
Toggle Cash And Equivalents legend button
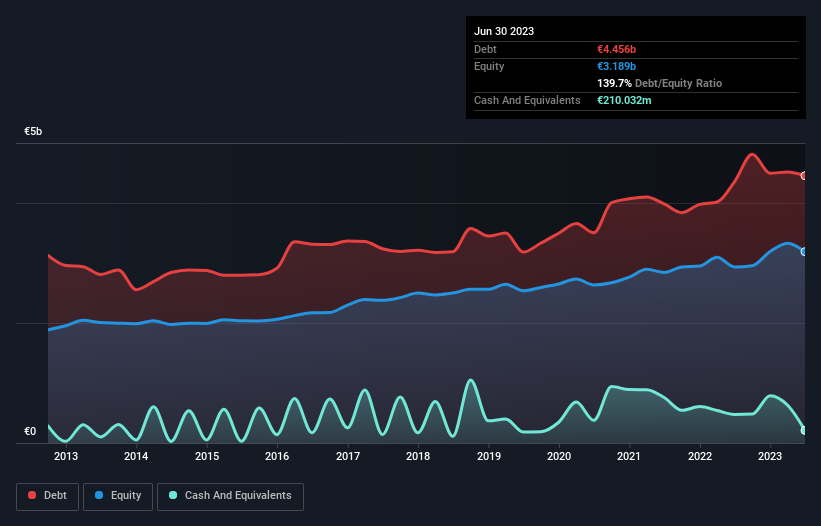(x=230, y=496)
